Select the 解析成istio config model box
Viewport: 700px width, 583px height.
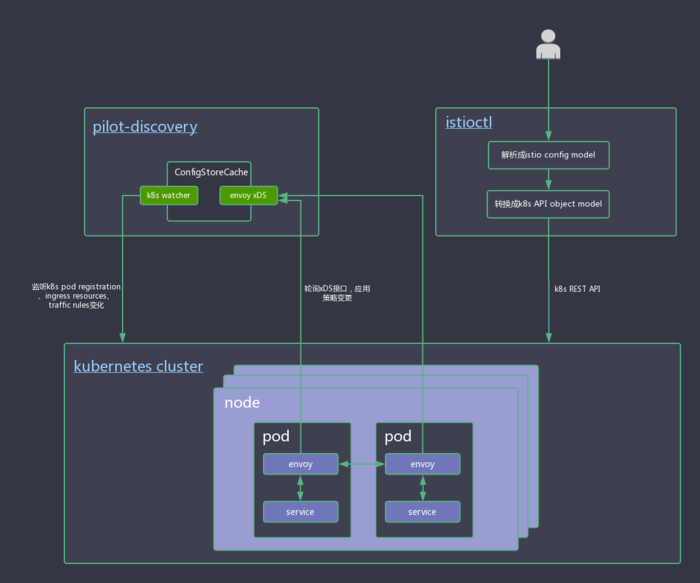click(548, 155)
